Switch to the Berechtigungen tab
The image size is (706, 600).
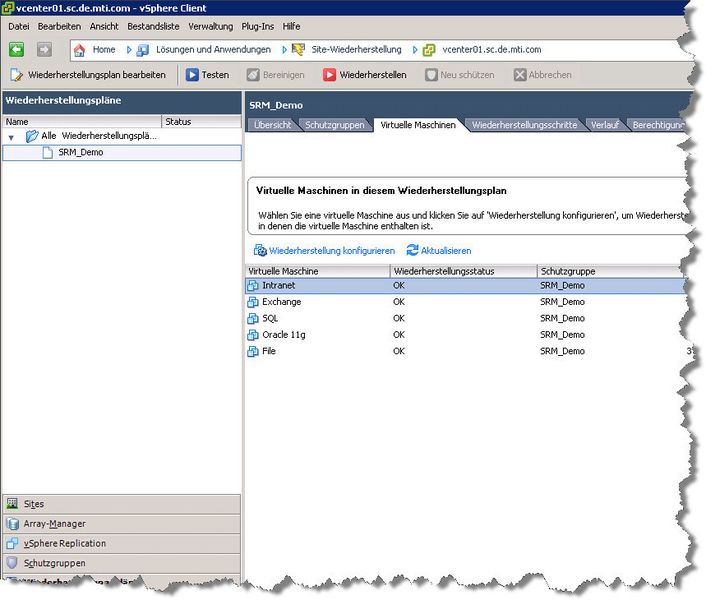point(658,125)
